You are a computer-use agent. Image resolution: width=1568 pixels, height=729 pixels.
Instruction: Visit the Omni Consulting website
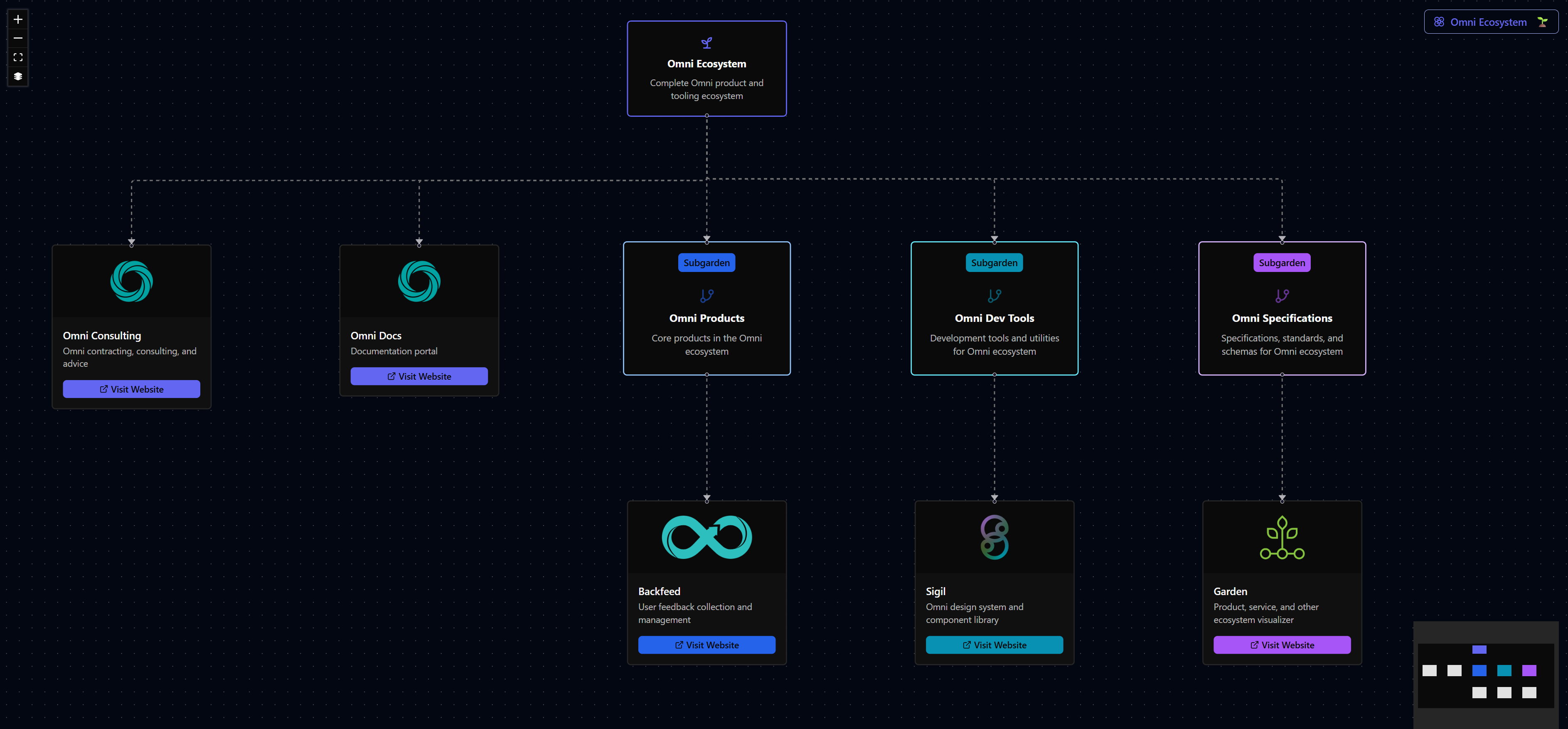click(131, 389)
